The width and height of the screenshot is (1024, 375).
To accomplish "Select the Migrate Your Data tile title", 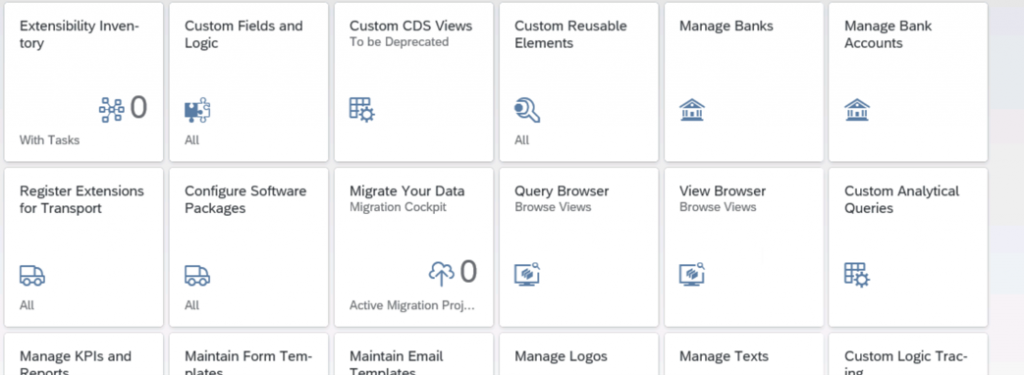I will tap(407, 191).
